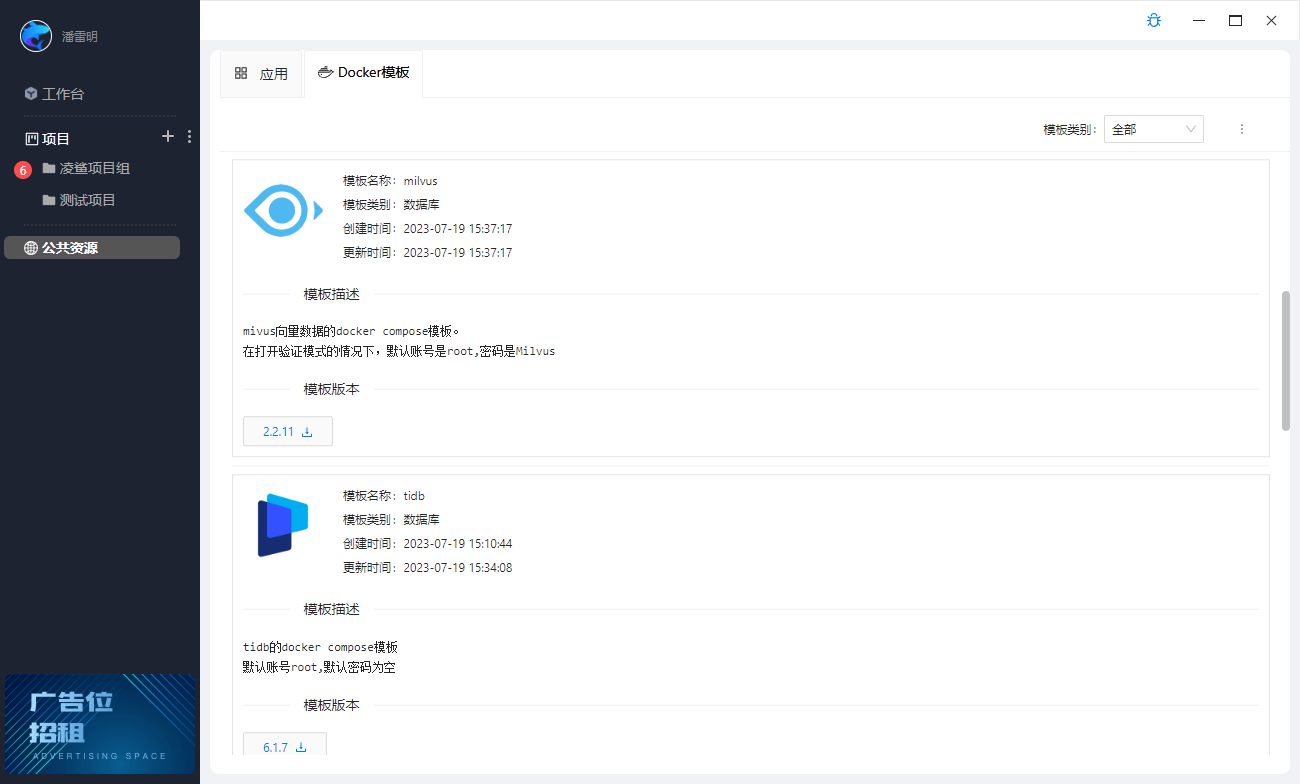Click the red badge showing 6
The width and height of the screenshot is (1300, 784).
click(x=23, y=171)
